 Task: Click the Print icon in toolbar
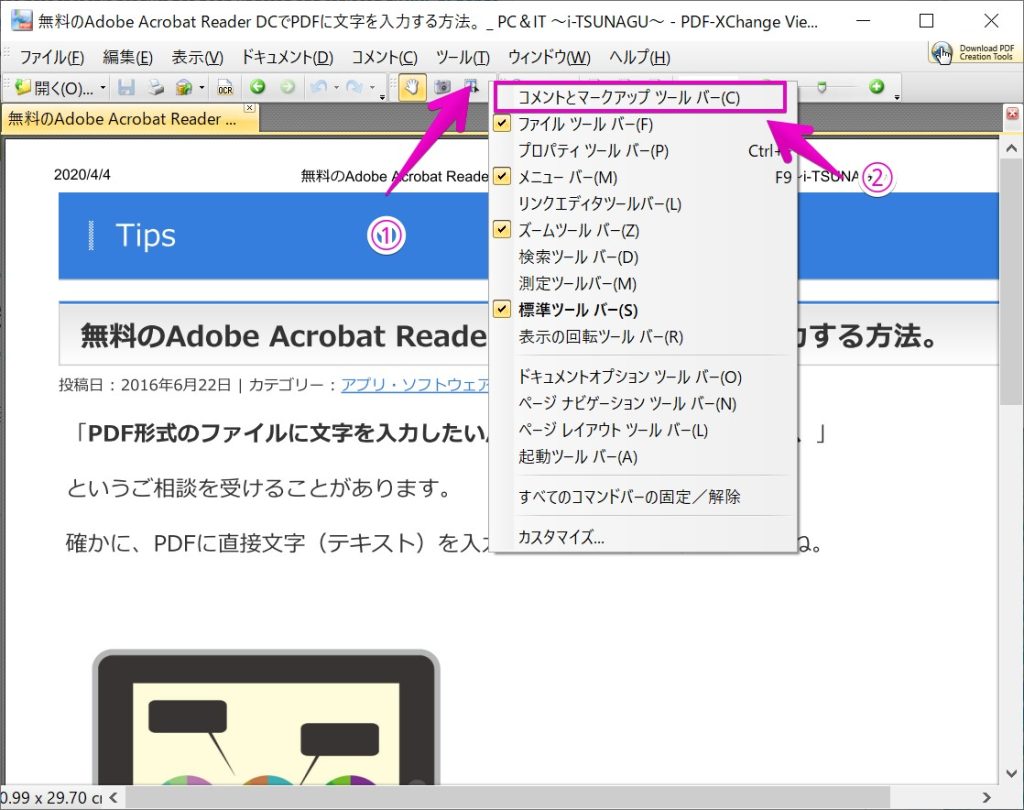point(155,87)
